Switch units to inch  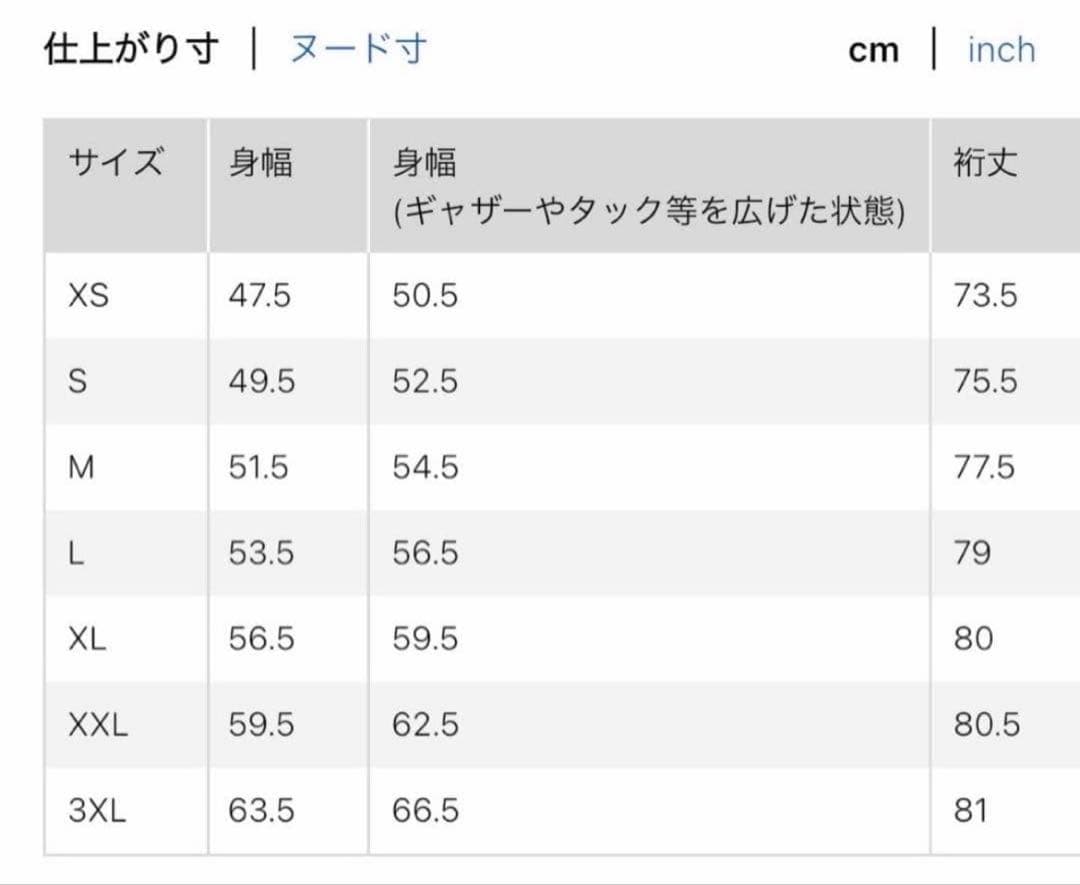[1001, 50]
